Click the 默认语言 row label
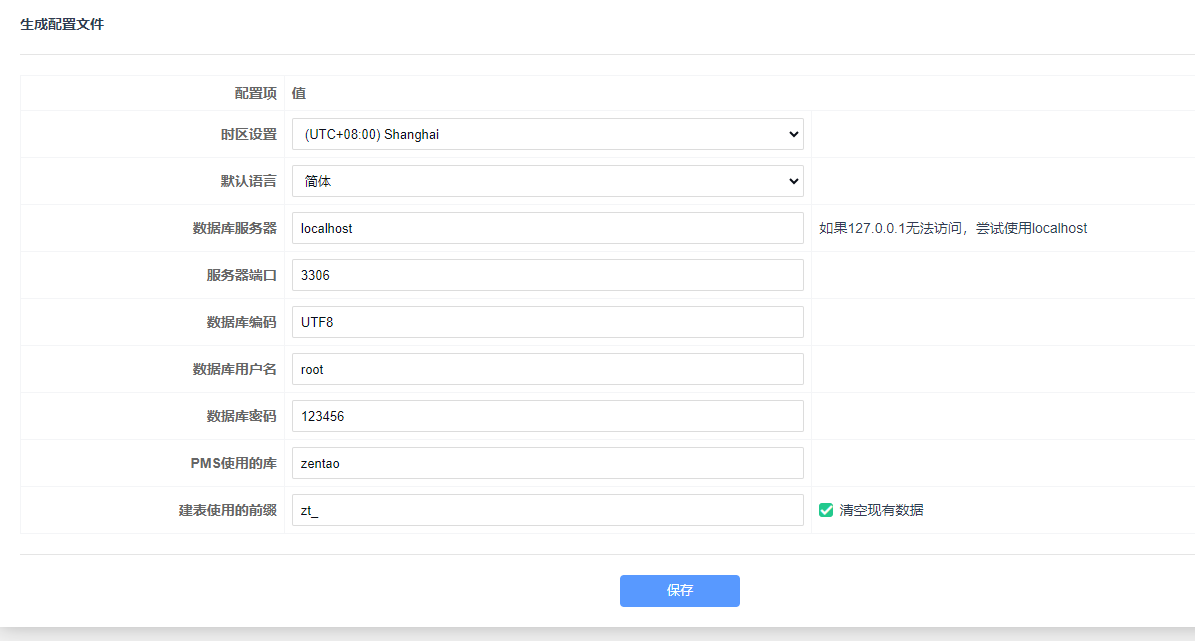Screen dimensions: 1195x641 click(248, 181)
